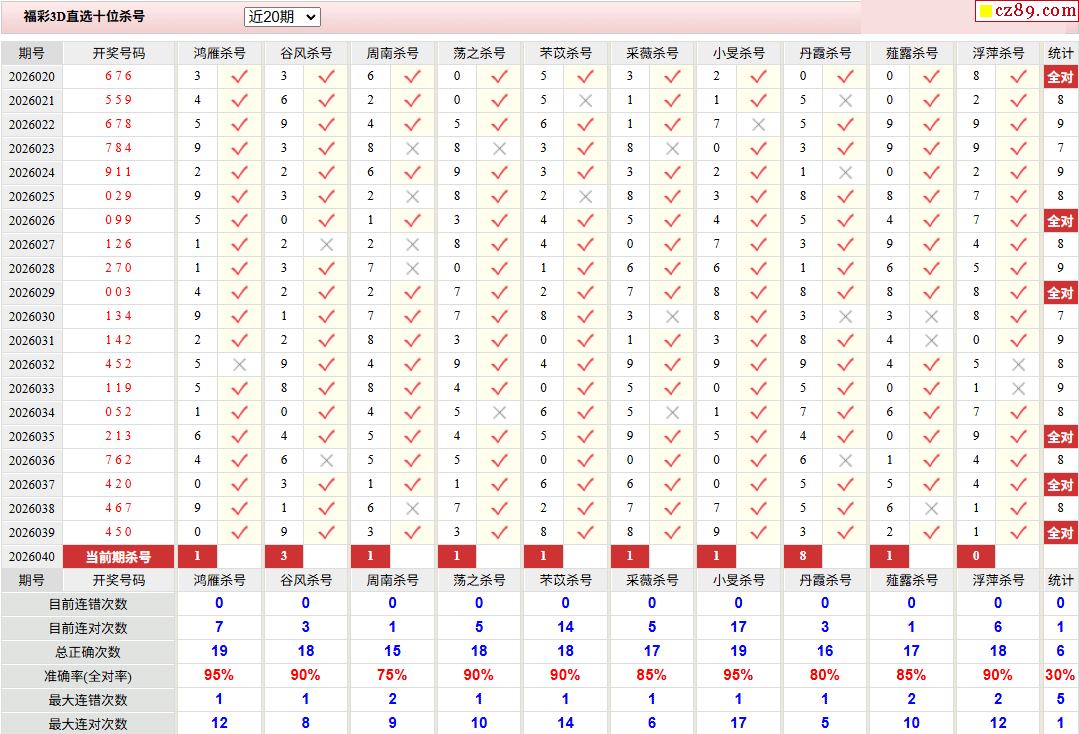Screen dimensions: 1079x734
Task: Click the 全对 badge in row 2026020
Action: point(1060,76)
